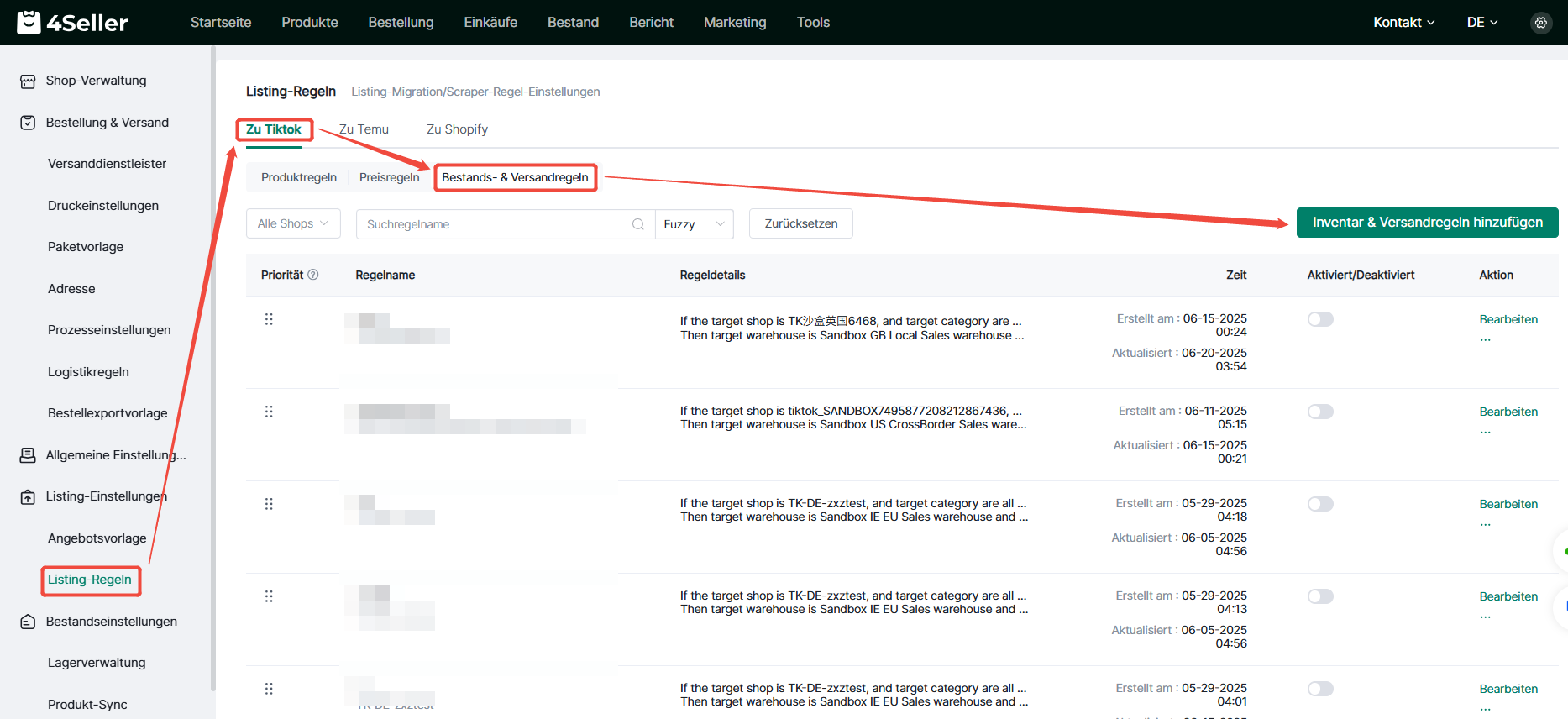Screen dimensions: 1568x719
Task: Open the DE language dropdown
Action: (1482, 23)
